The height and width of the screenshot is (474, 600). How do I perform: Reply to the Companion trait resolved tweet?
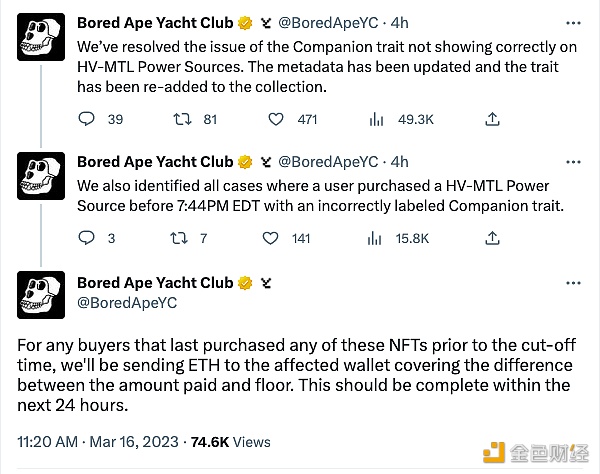point(86,119)
